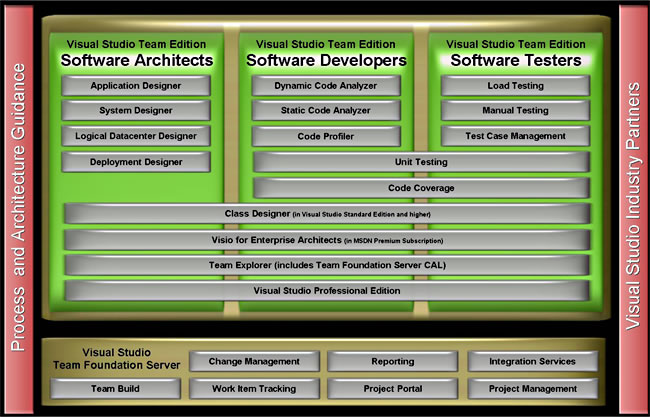
Task: Select the Test Case Management box
Action: (515, 136)
